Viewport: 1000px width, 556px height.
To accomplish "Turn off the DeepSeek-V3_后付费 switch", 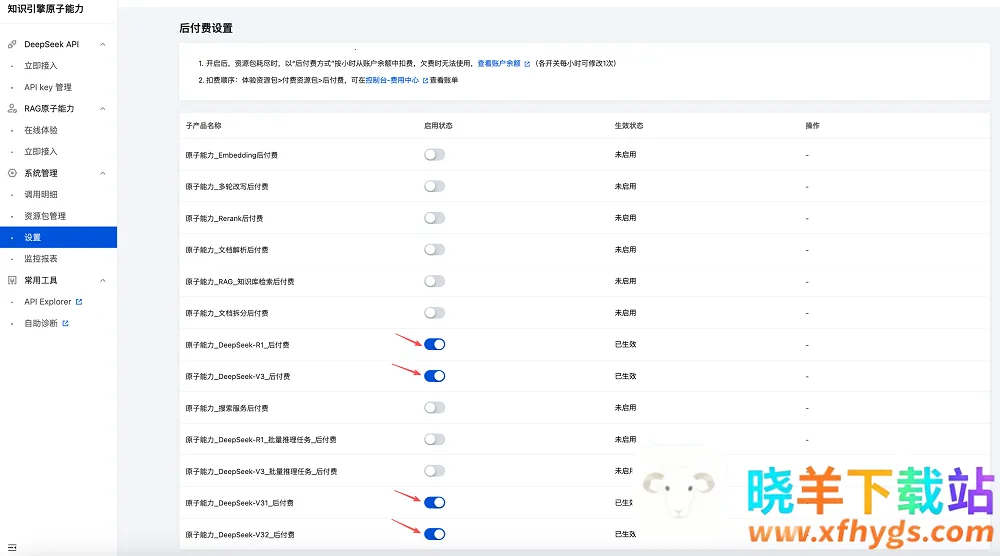I will 434,376.
